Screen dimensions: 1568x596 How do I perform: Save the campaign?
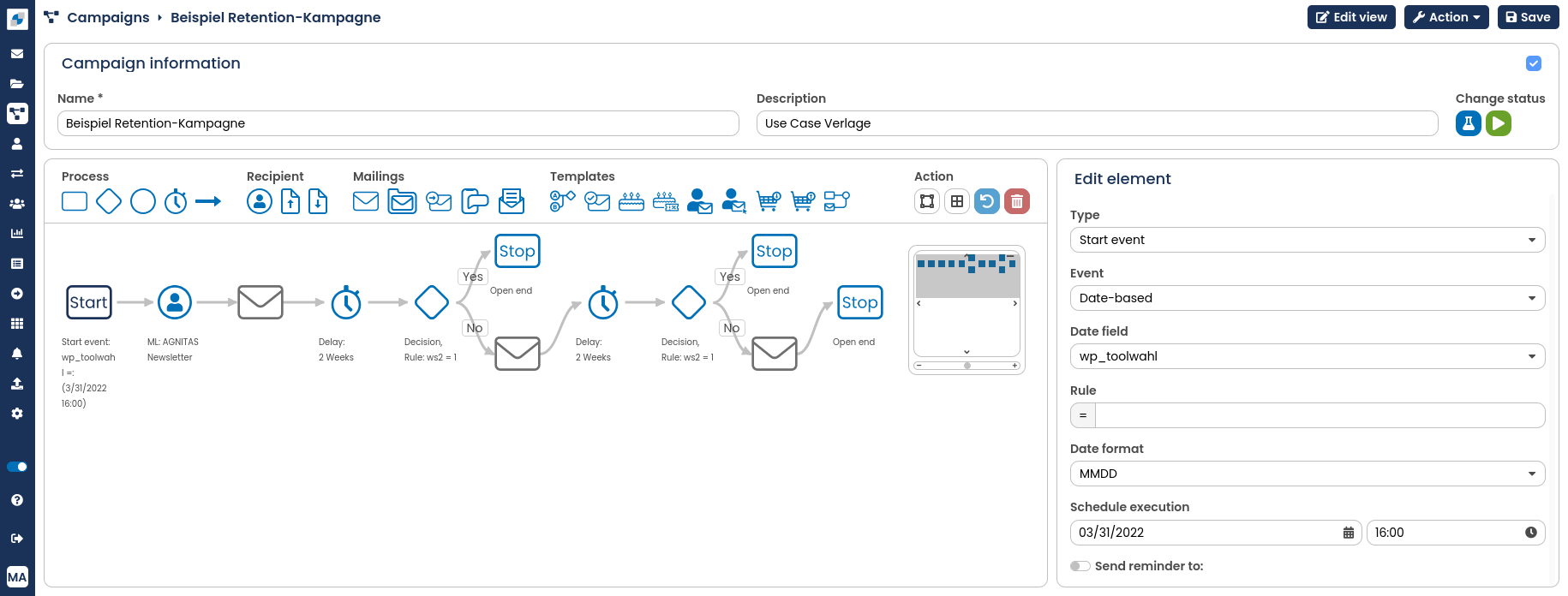pos(1529,17)
